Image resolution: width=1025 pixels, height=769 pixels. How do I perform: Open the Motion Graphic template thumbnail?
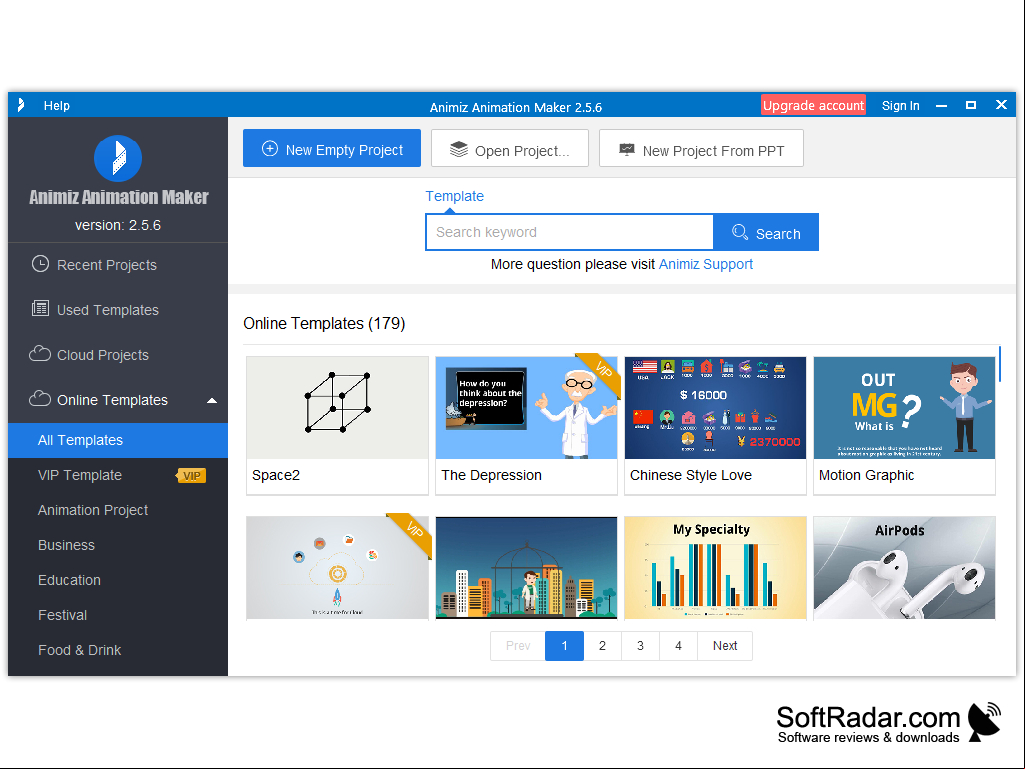pos(904,408)
